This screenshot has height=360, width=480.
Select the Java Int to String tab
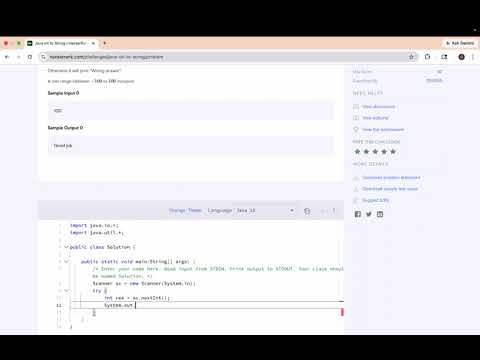(61, 43)
